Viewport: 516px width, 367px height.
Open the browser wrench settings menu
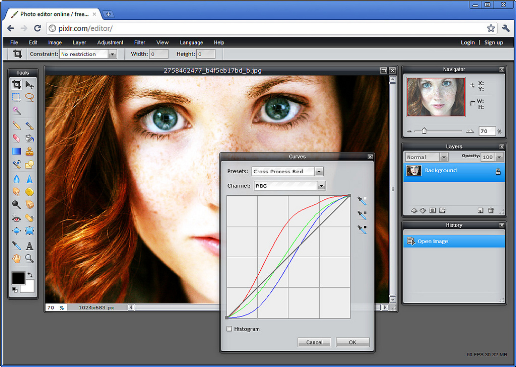(x=506, y=28)
